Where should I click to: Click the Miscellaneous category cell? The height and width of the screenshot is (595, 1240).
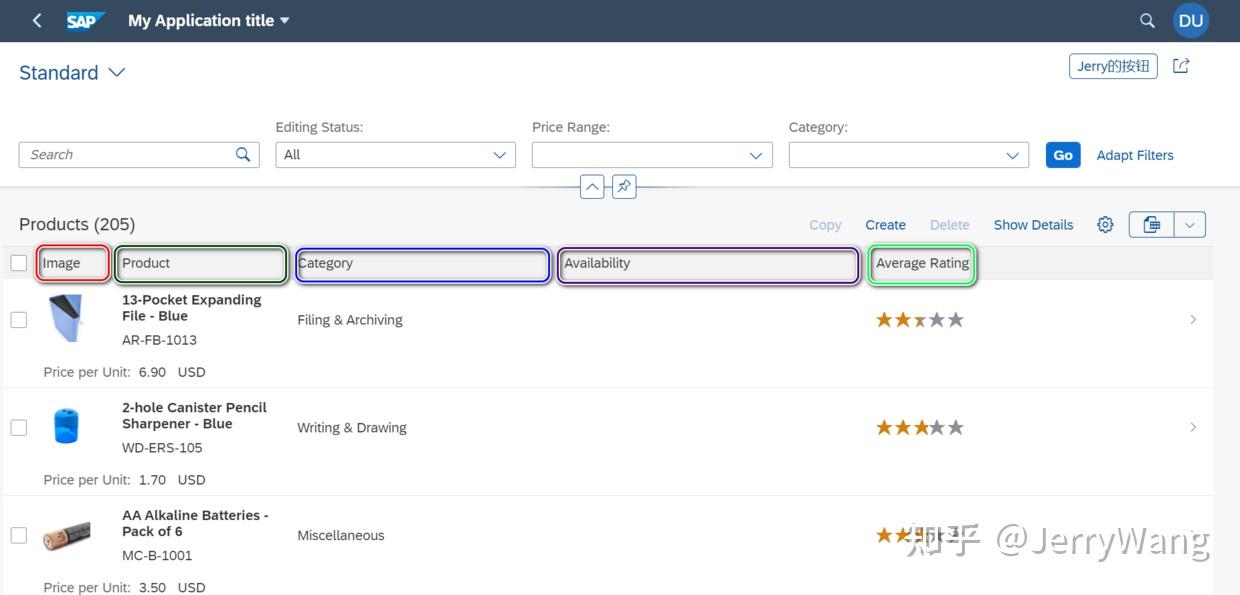pyautogui.click(x=341, y=536)
